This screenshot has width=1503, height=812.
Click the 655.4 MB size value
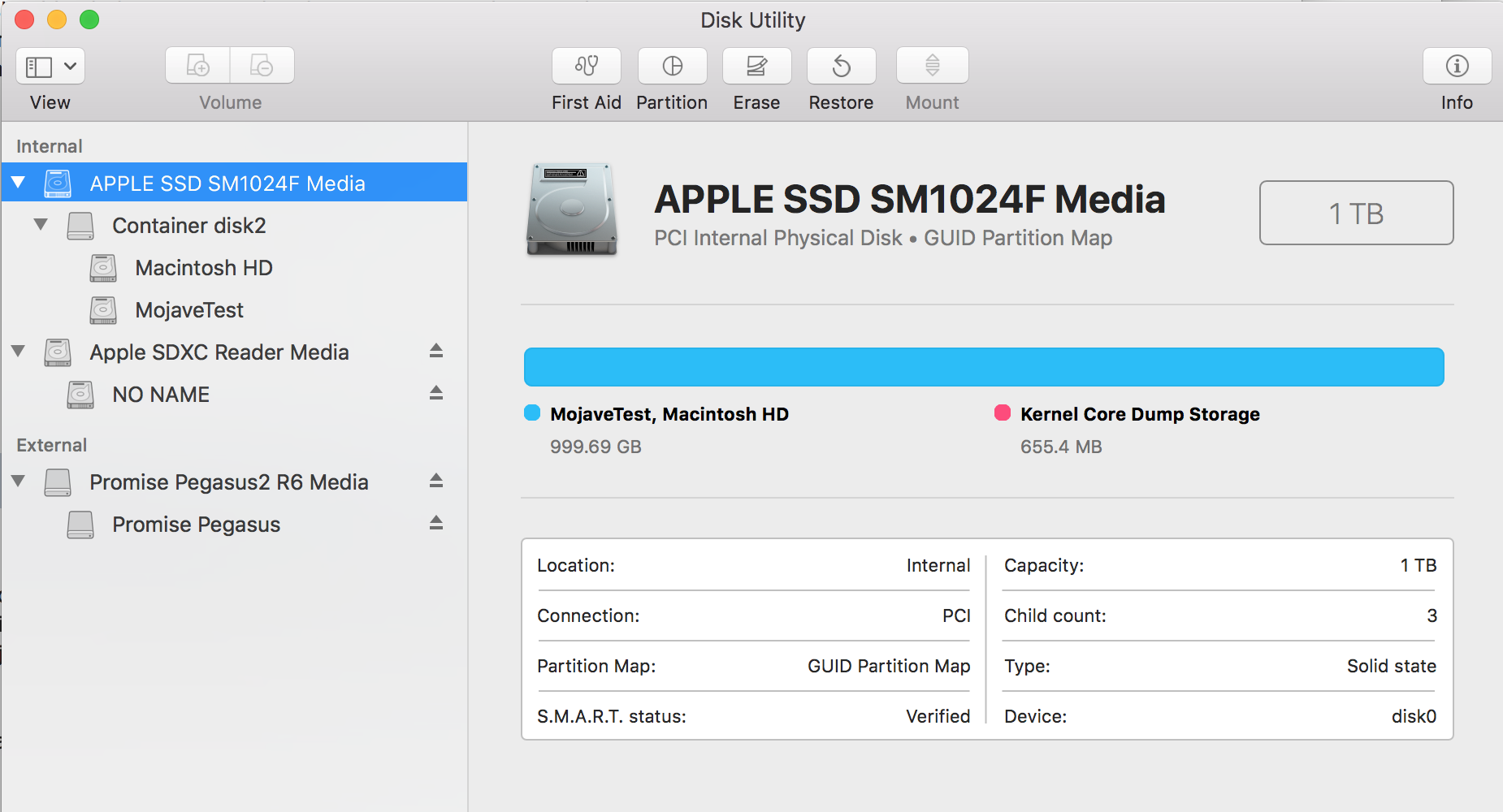click(1061, 447)
